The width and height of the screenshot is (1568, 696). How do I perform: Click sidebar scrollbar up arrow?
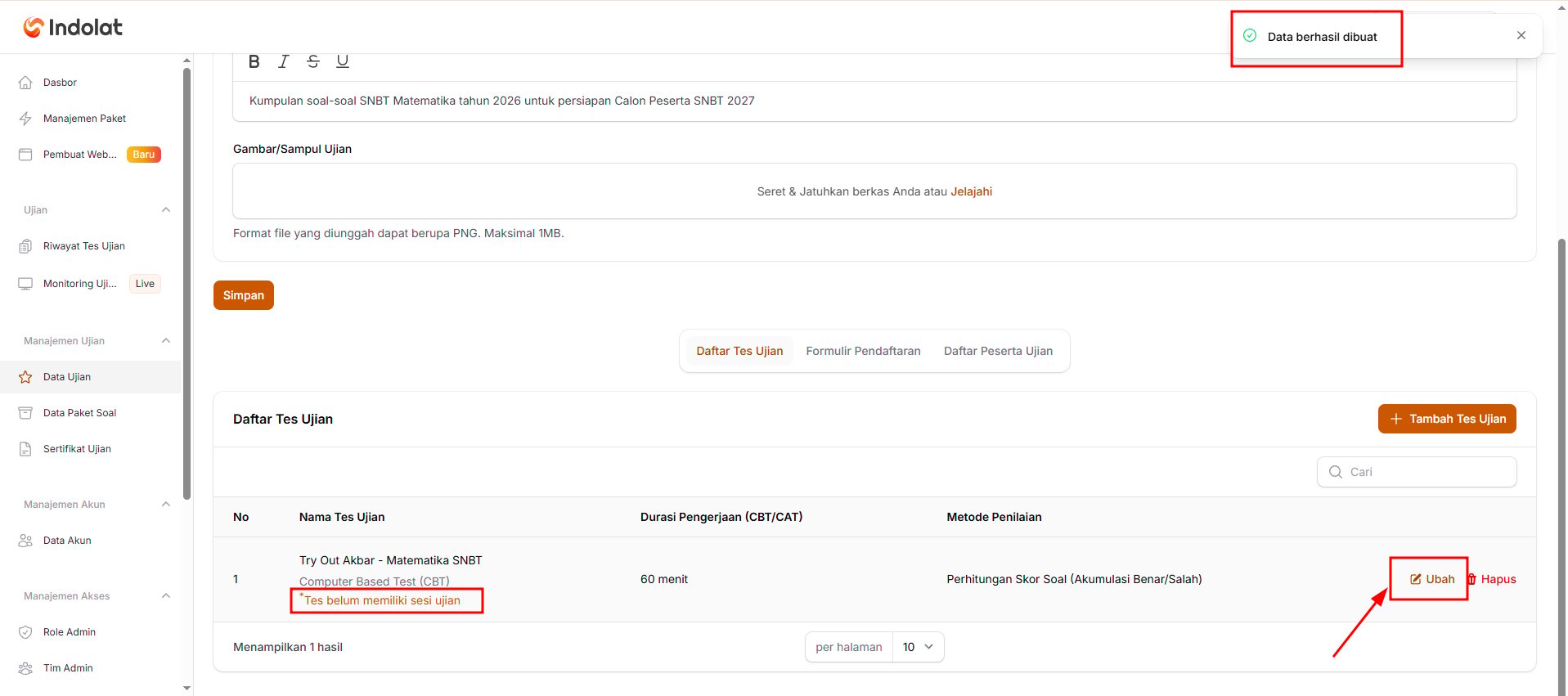[x=187, y=60]
